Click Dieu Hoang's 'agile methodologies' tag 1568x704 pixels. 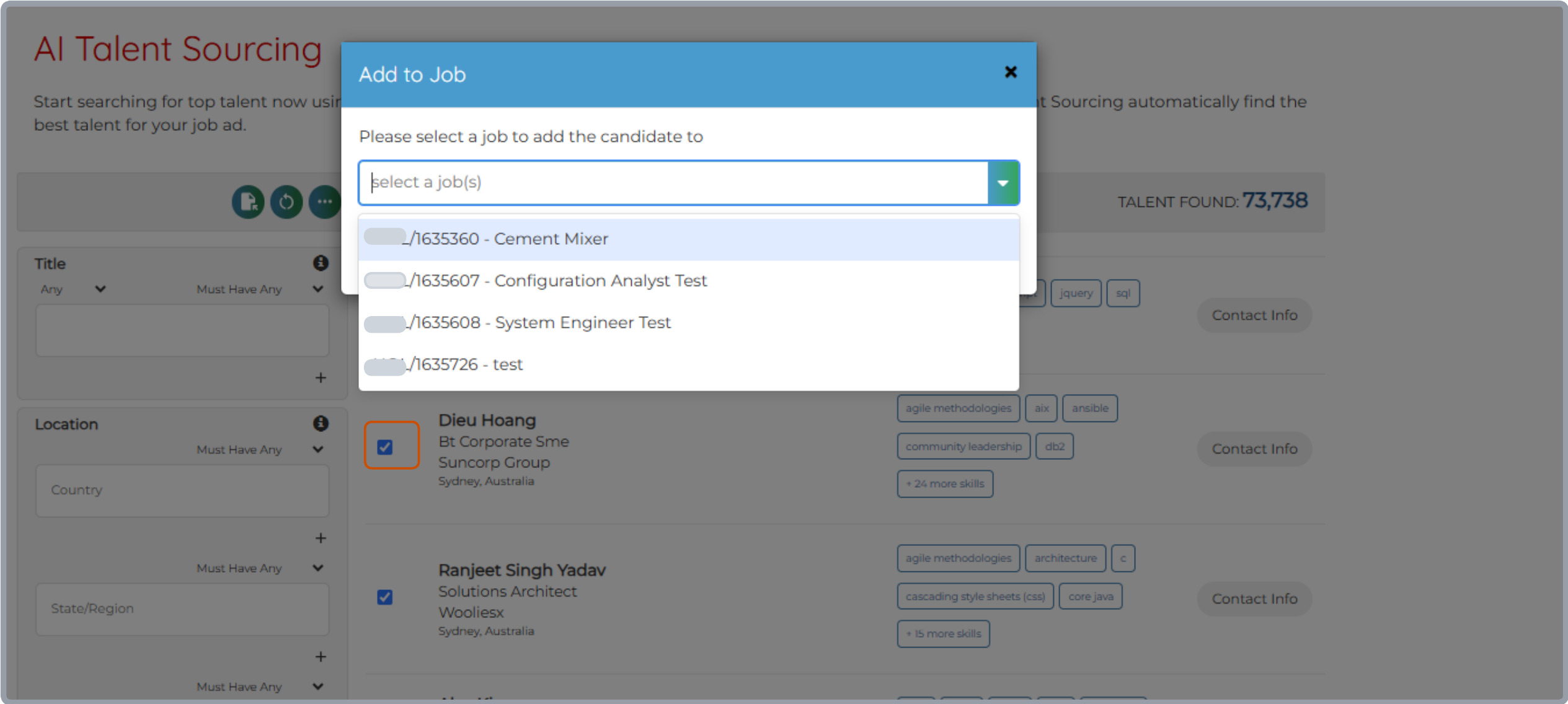958,408
